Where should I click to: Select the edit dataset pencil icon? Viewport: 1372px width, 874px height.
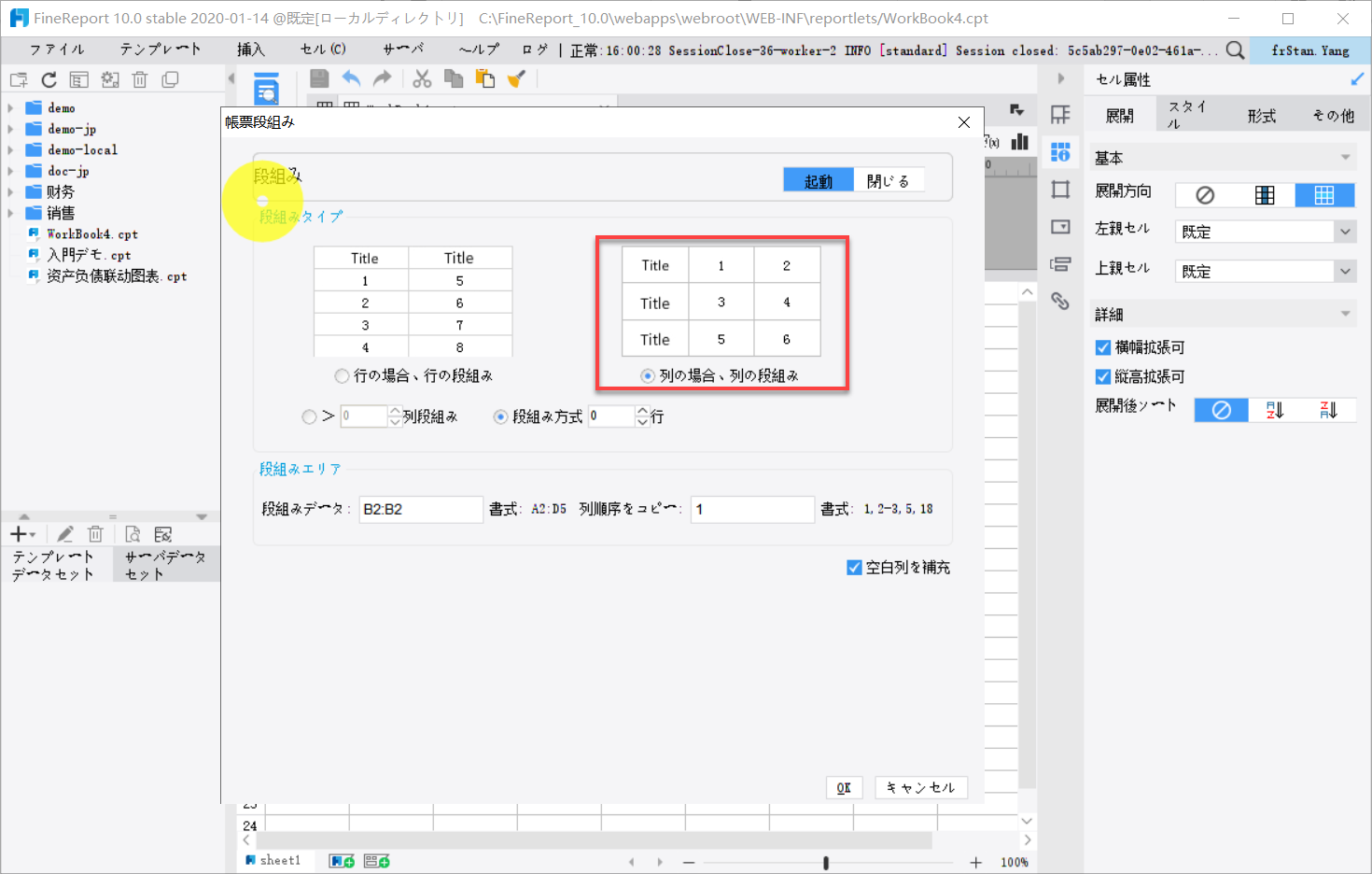64,533
